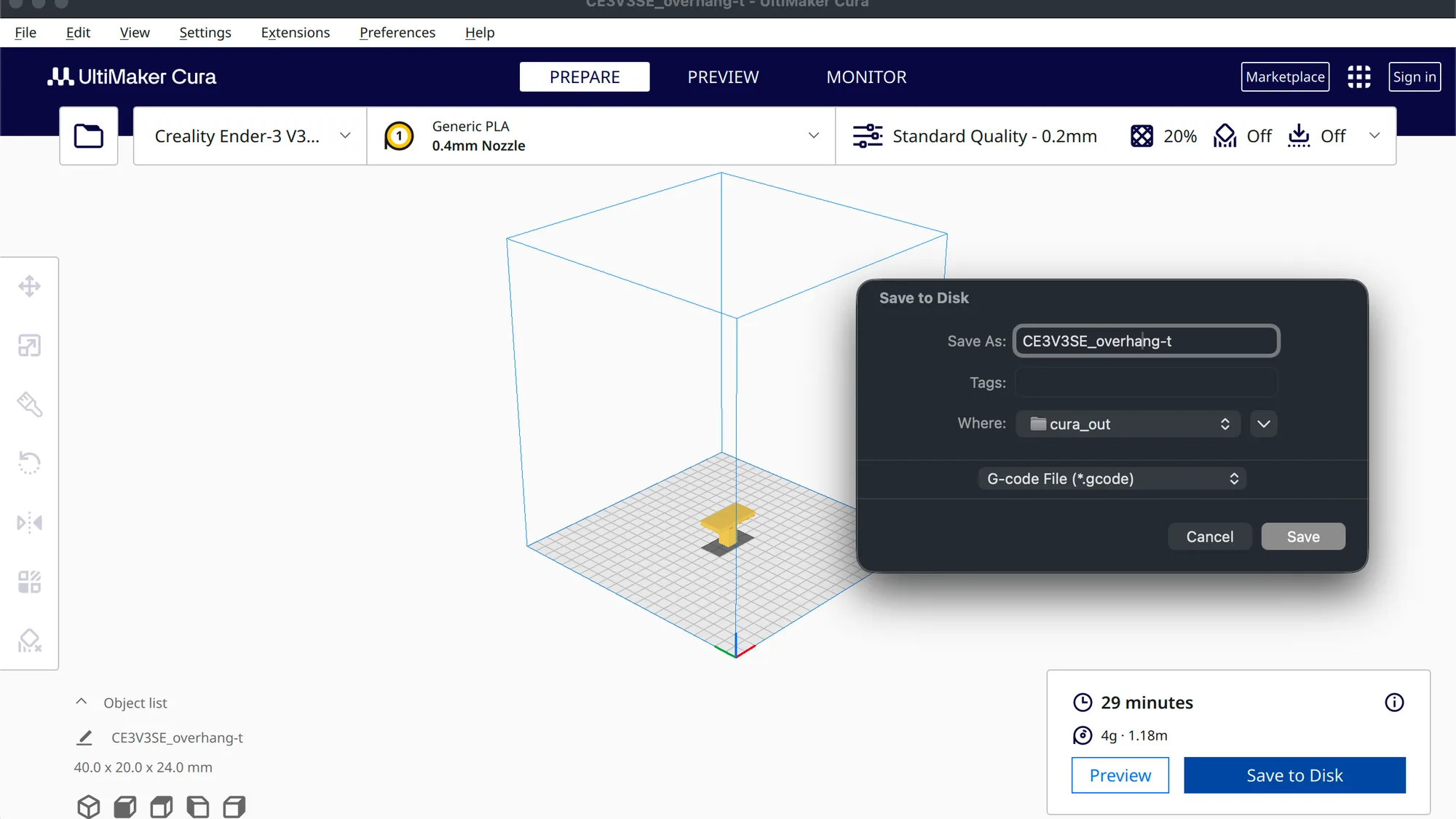Select the Scale tool in left toolbar

pyautogui.click(x=29, y=345)
